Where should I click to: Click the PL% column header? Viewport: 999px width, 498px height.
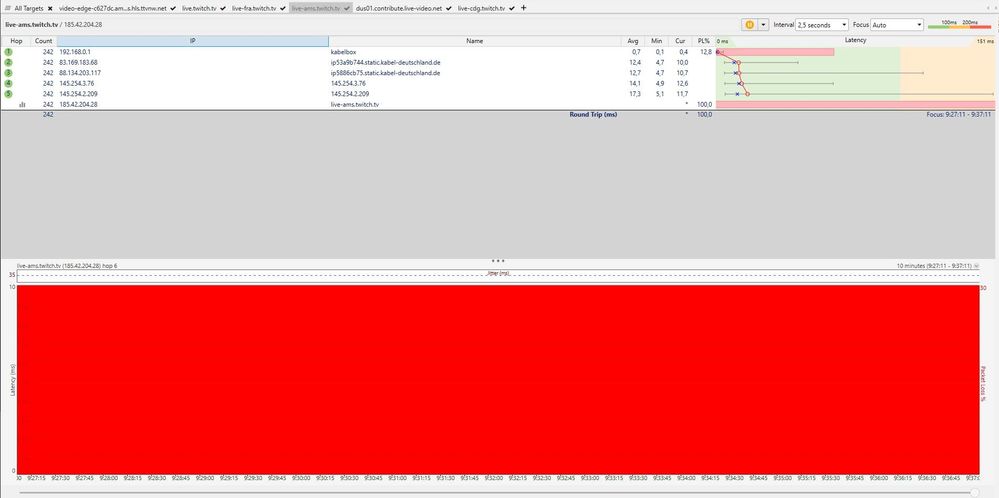[x=703, y=41]
